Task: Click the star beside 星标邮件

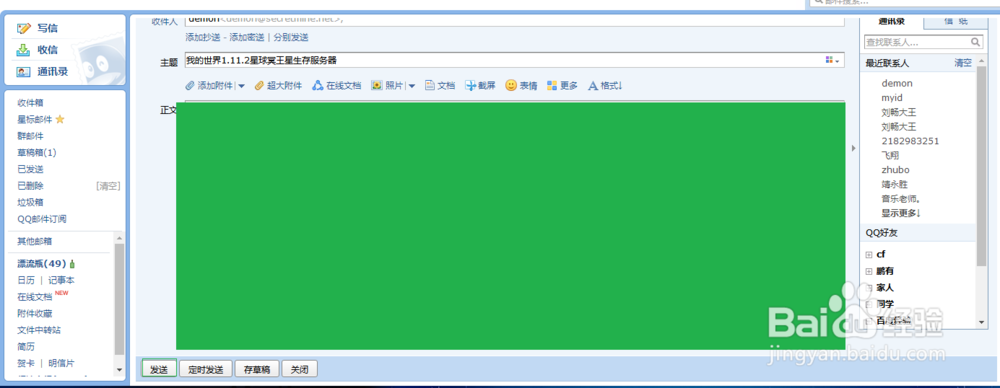Action: click(x=60, y=119)
